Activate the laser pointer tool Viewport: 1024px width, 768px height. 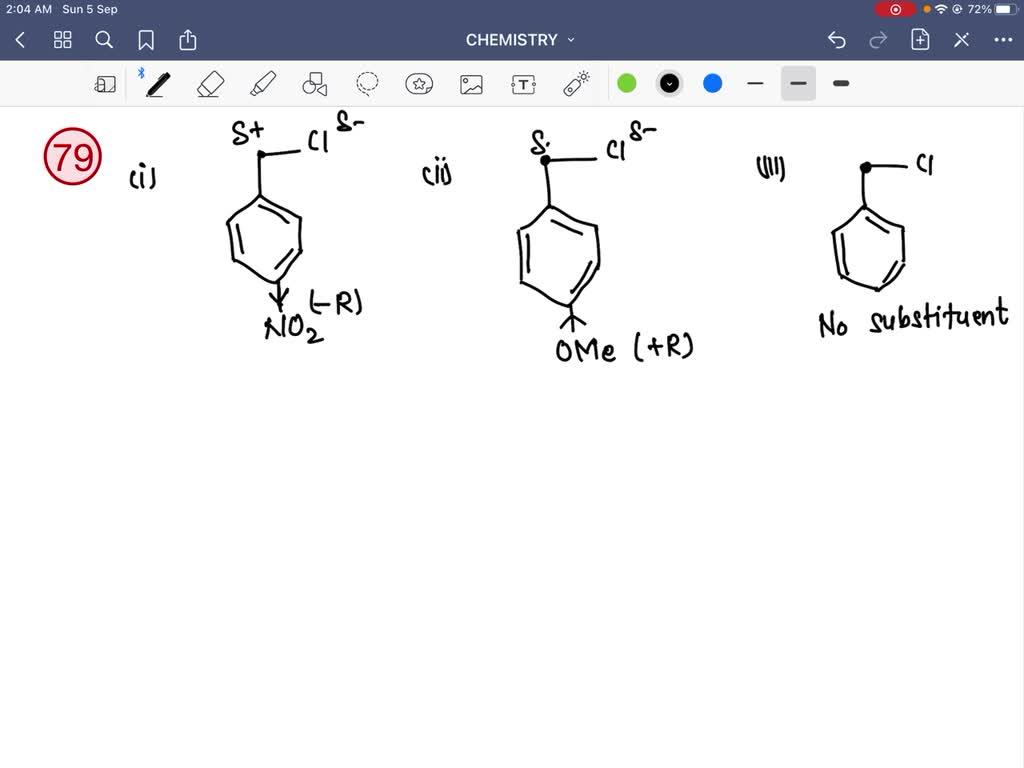click(x=577, y=83)
